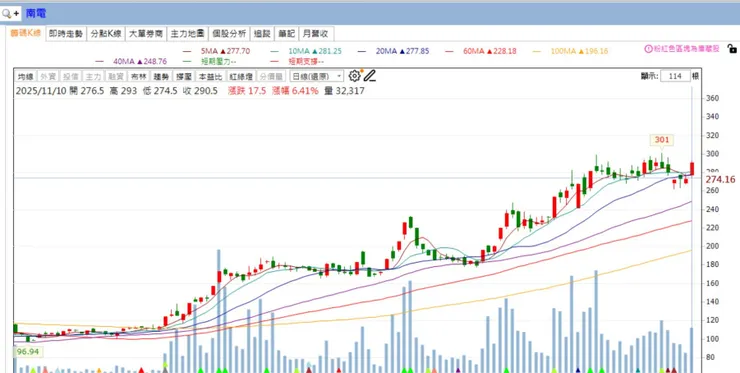This screenshot has height=373, width=740.
Task: Switch to 籌碼K線 tab
Action: (x=25, y=34)
